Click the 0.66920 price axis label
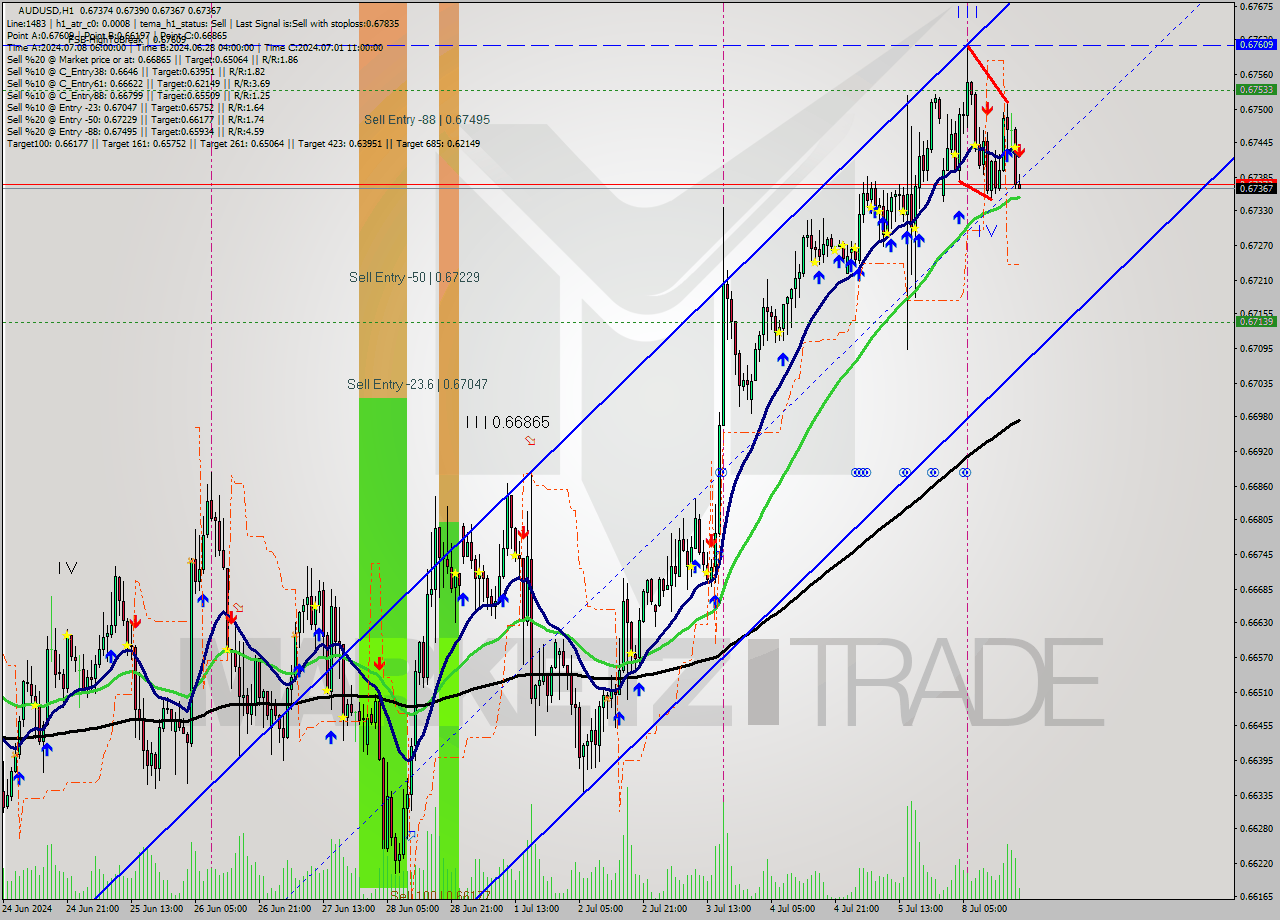 [1257, 451]
